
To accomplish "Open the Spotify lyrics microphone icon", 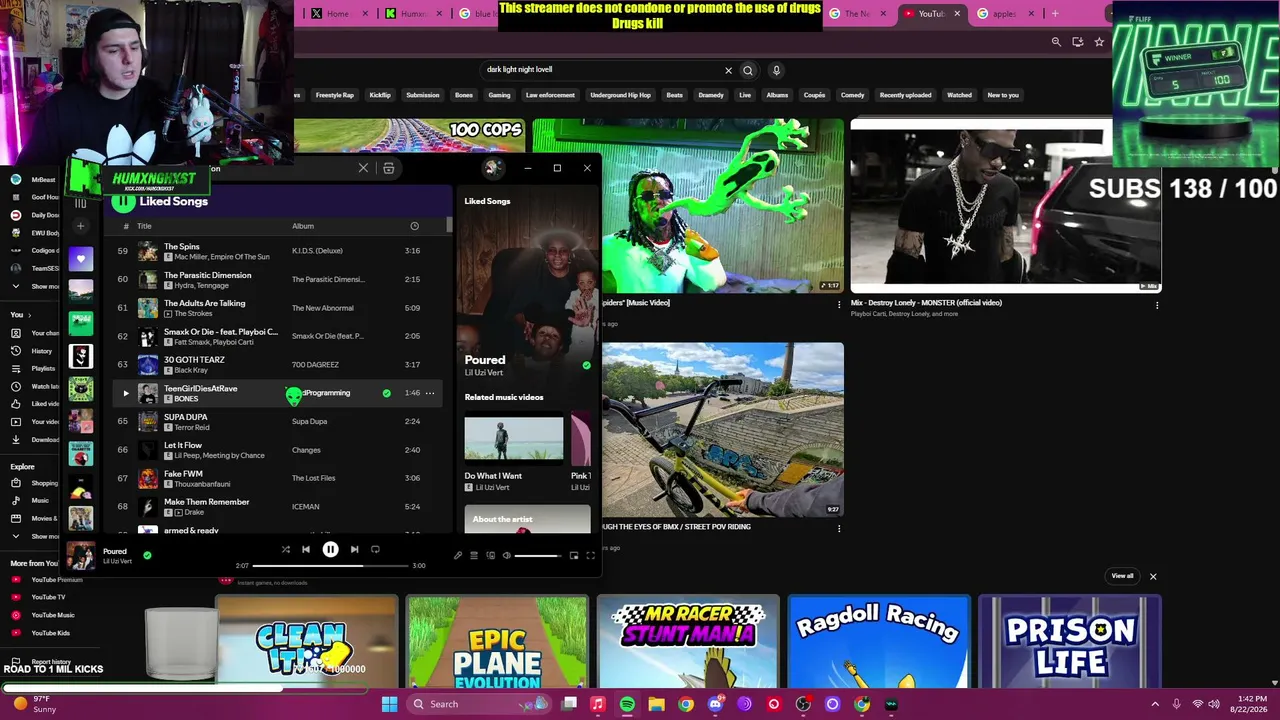I will 458,555.
